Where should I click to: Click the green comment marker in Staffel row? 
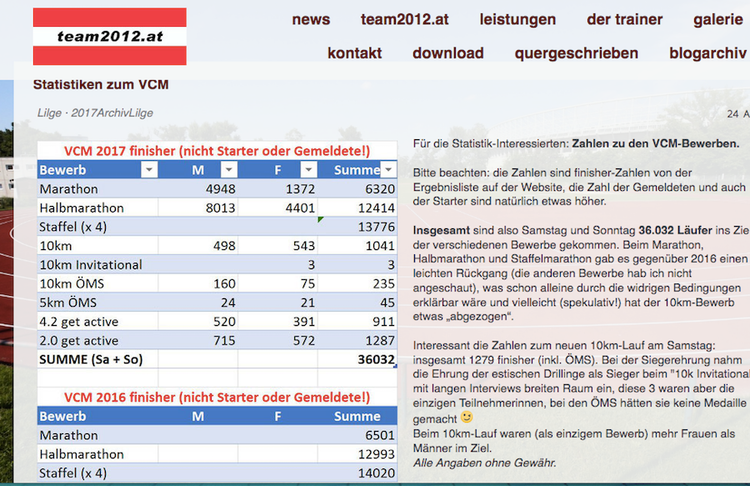coord(320,219)
